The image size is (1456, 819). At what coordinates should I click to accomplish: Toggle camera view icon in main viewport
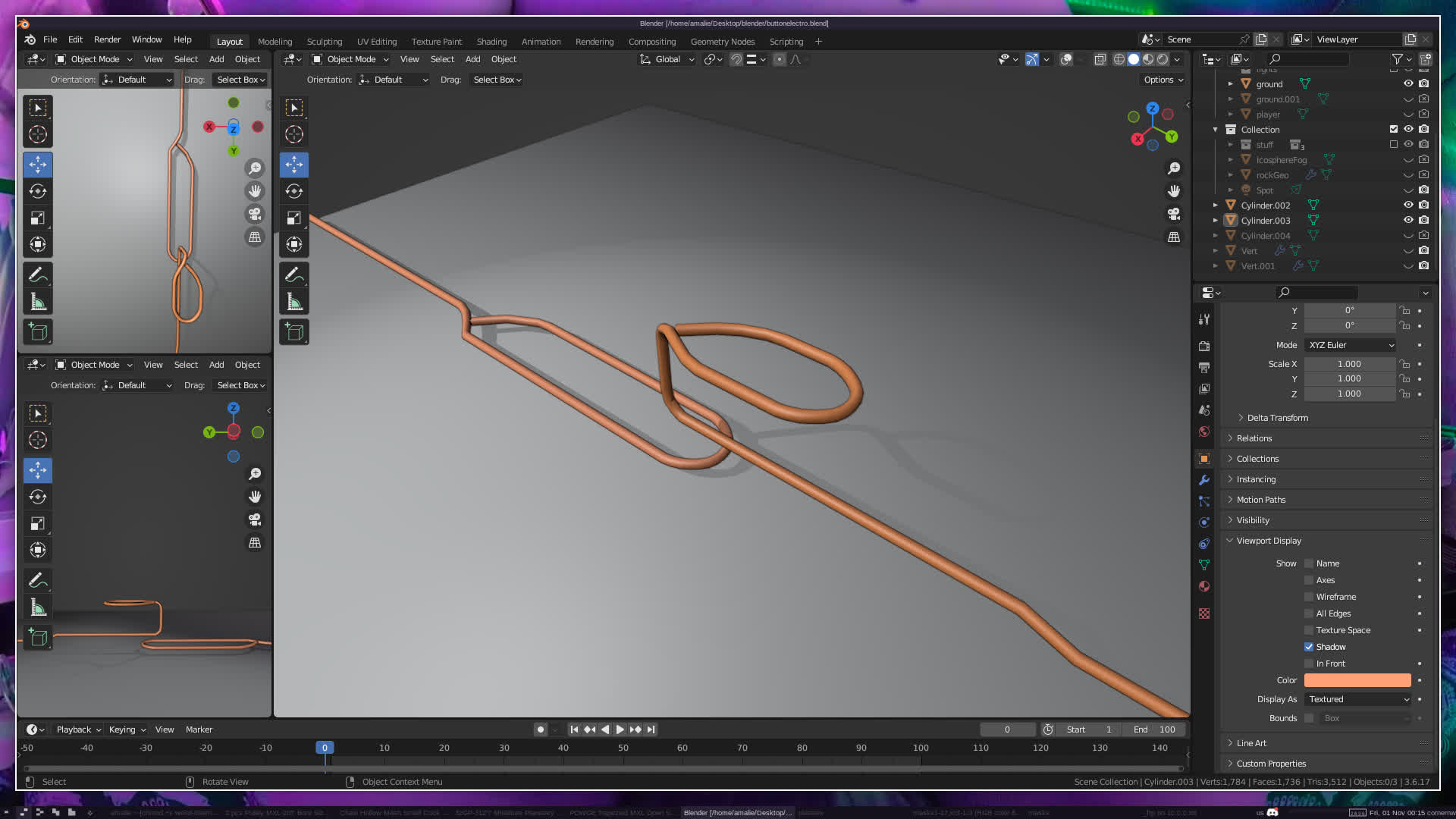[x=1174, y=214]
